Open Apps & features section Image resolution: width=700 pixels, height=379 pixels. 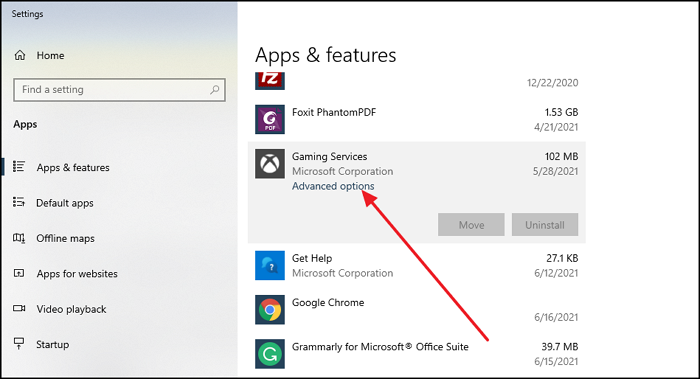(x=73, y=167)
